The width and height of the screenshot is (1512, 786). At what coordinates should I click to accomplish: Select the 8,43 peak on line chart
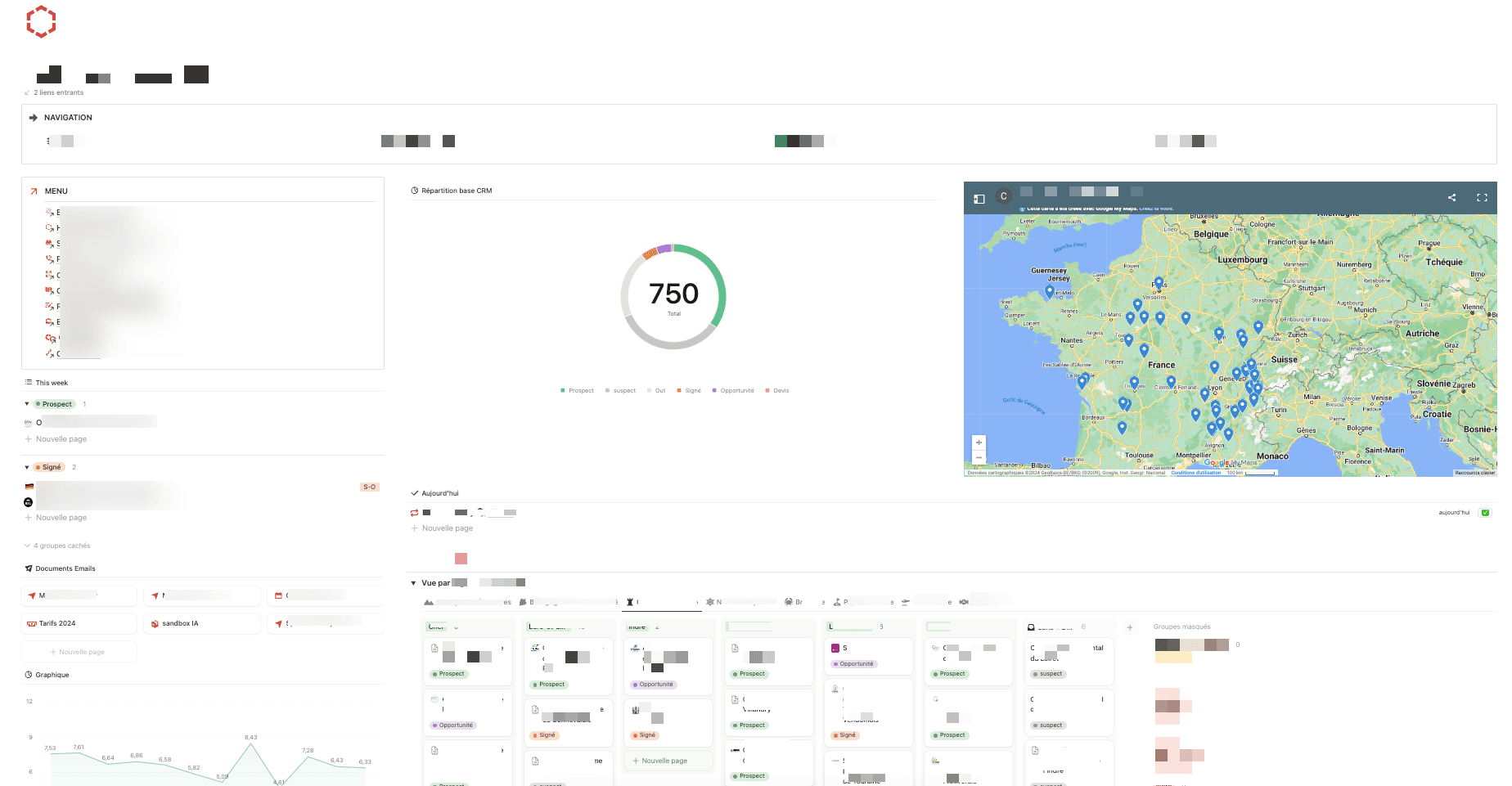[x=250, y=743]
